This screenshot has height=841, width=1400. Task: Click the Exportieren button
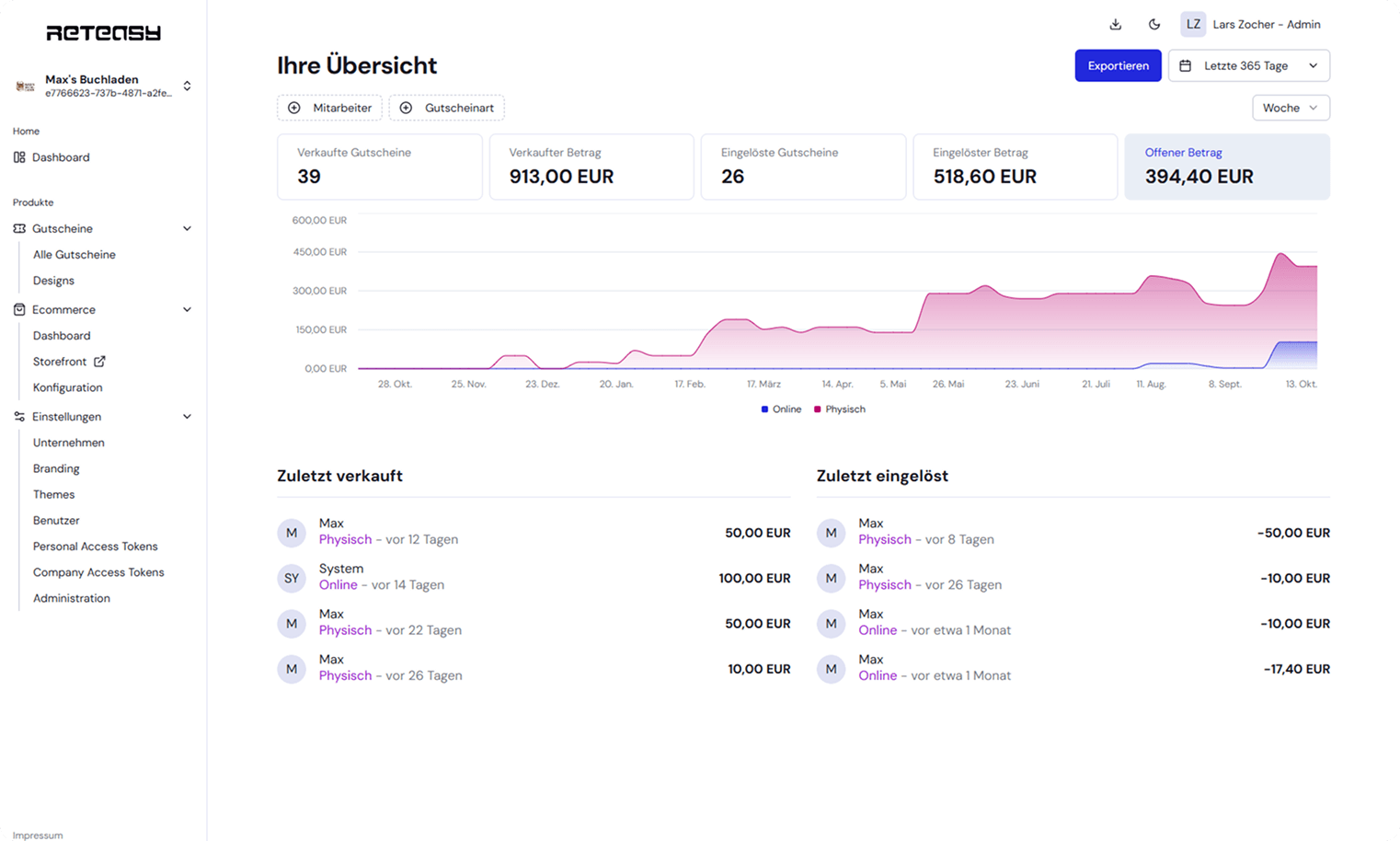1118,64
